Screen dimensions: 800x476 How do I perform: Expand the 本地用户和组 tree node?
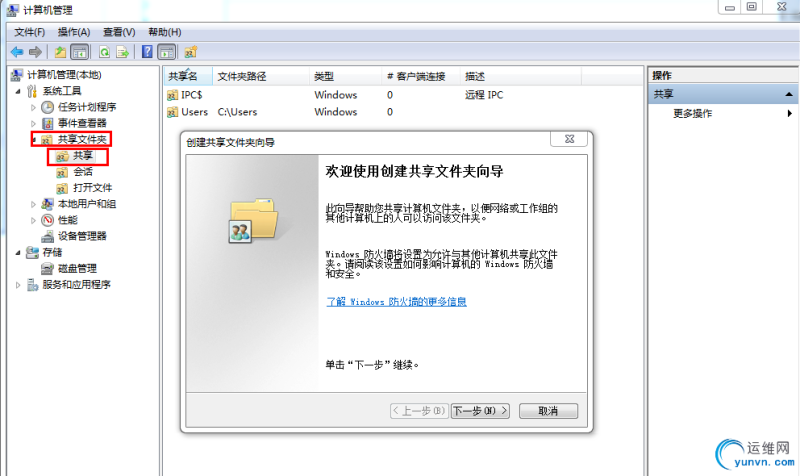pyautogui.click(x=33, y=204)
